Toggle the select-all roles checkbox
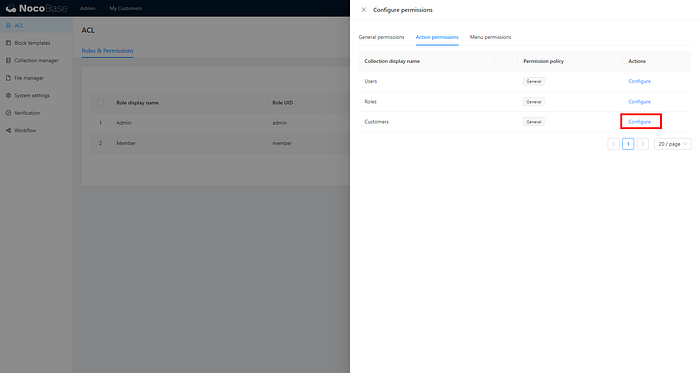700x373 pixels. click(100, 103)
